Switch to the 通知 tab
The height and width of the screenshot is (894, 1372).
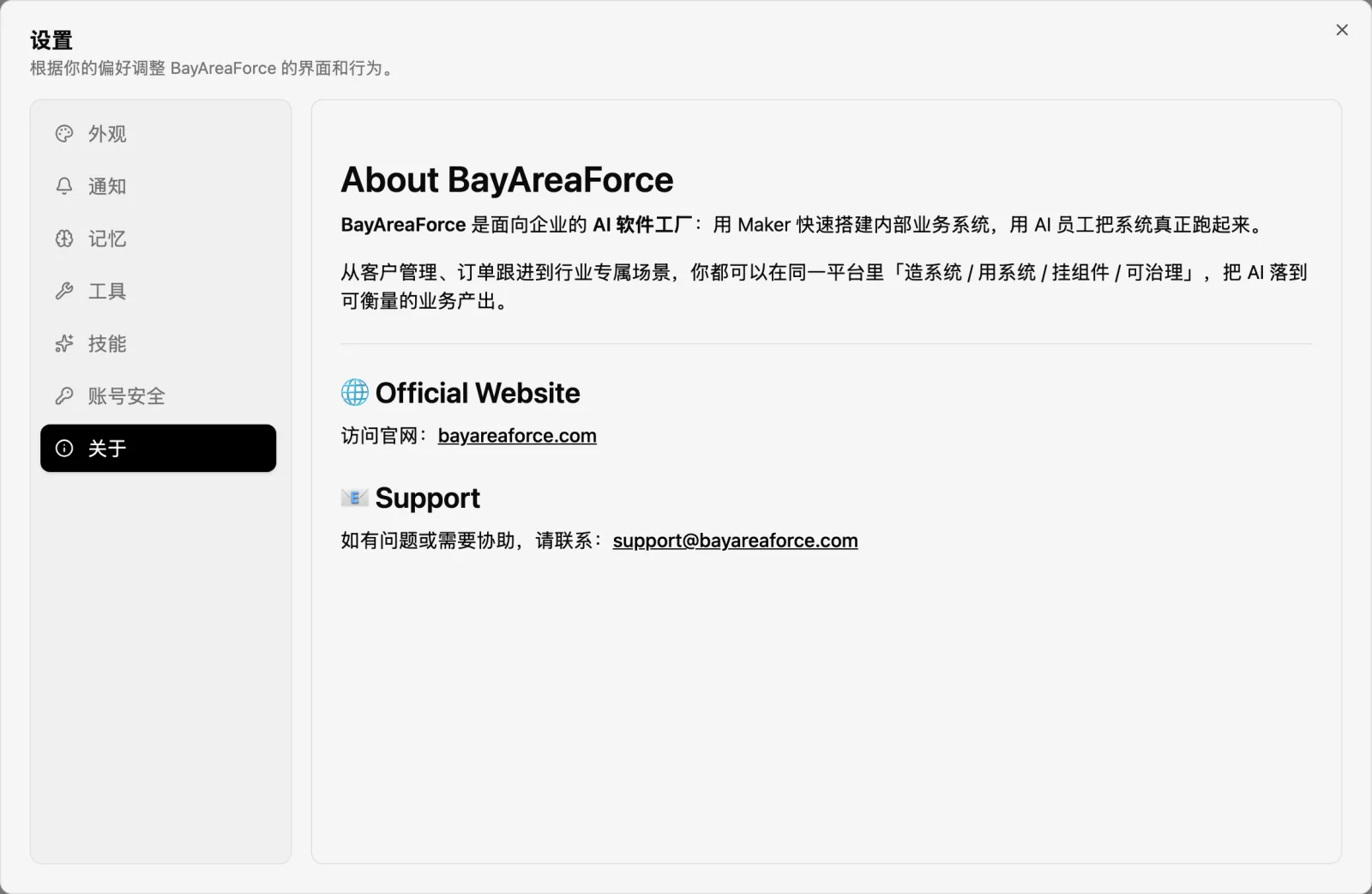point(159,186)
